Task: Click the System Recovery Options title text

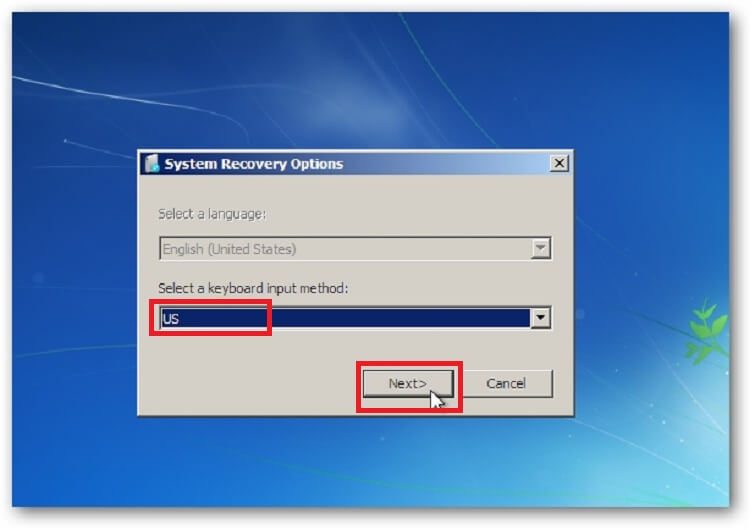Action: tap(254, 164)
